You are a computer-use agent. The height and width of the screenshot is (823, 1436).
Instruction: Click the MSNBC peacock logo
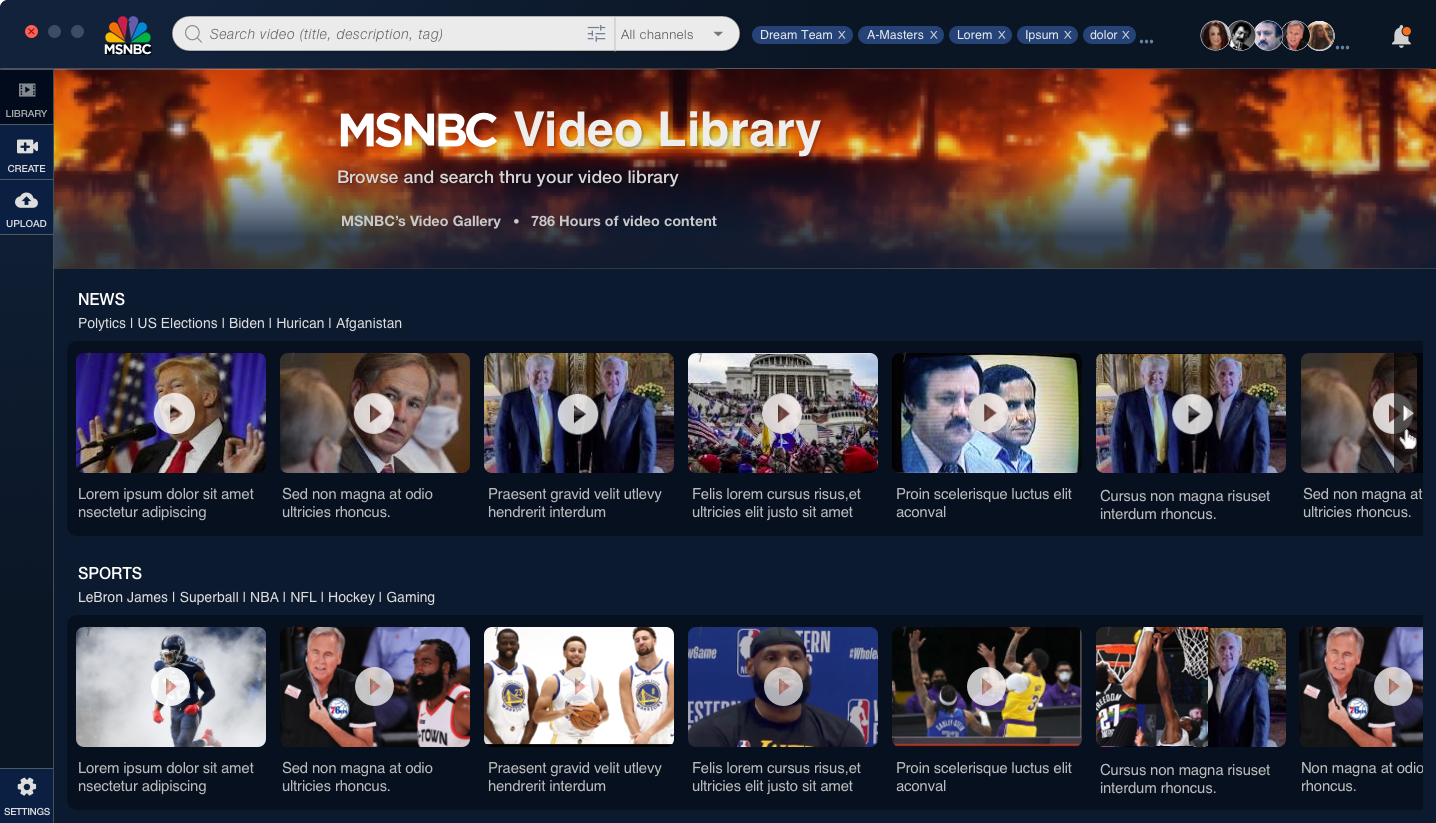pos(128,35)
